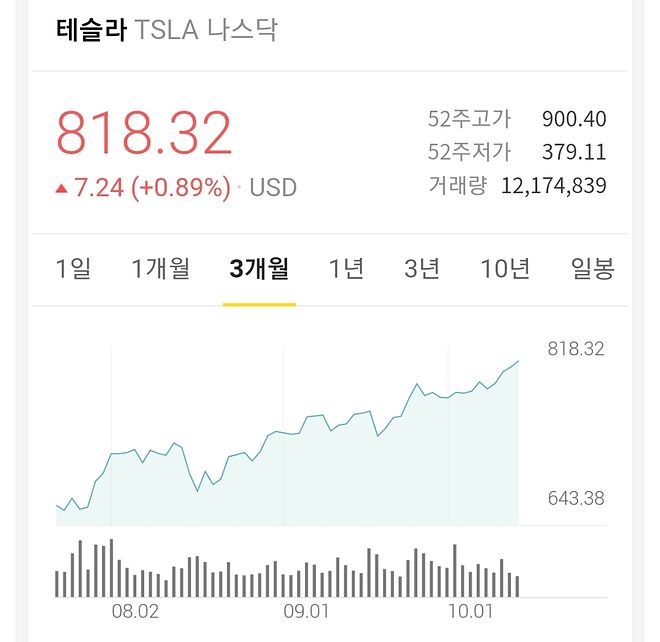
Task: Open the 일봉 candlestick tab
Action: click(592, 268)
